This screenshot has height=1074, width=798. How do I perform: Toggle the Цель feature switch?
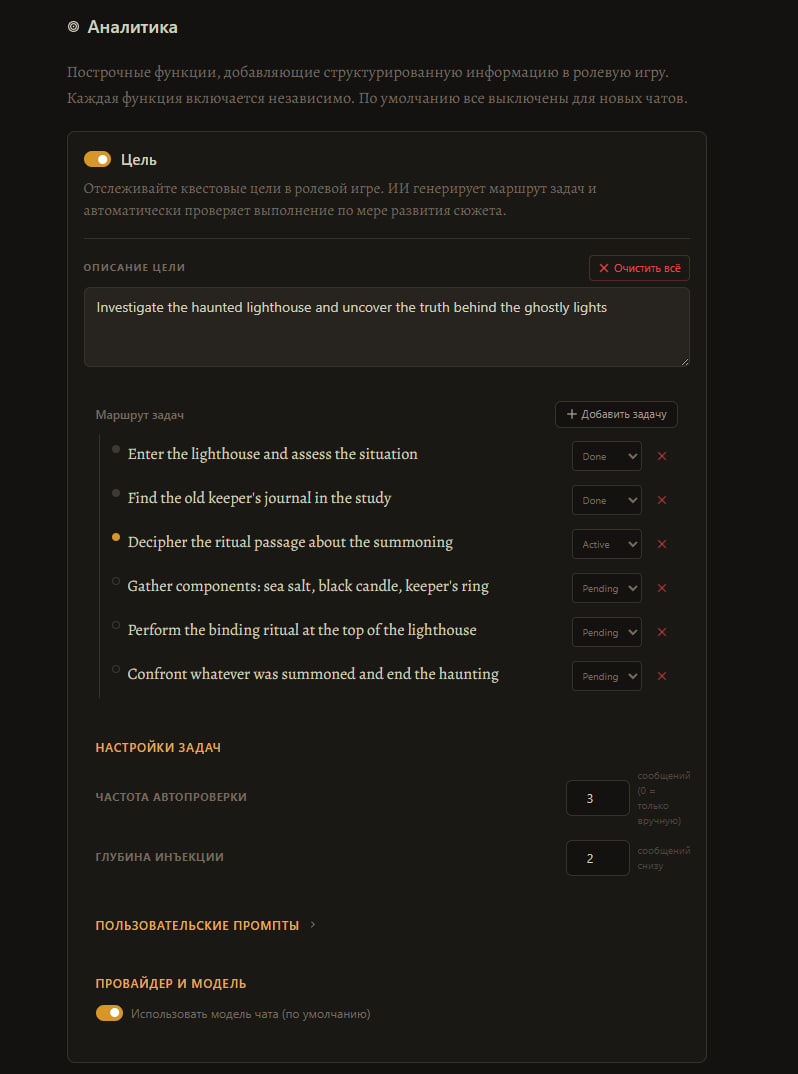(x=97, y=160)
